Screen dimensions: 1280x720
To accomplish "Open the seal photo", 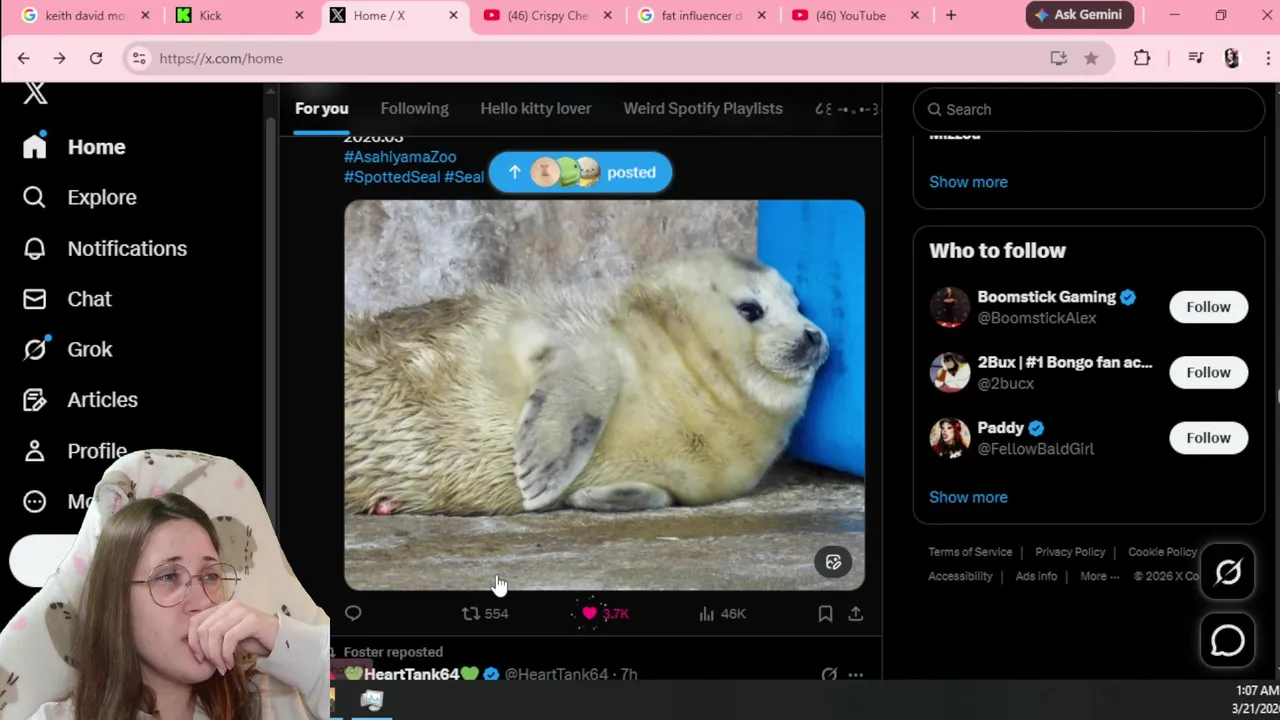I will [604, 395].
